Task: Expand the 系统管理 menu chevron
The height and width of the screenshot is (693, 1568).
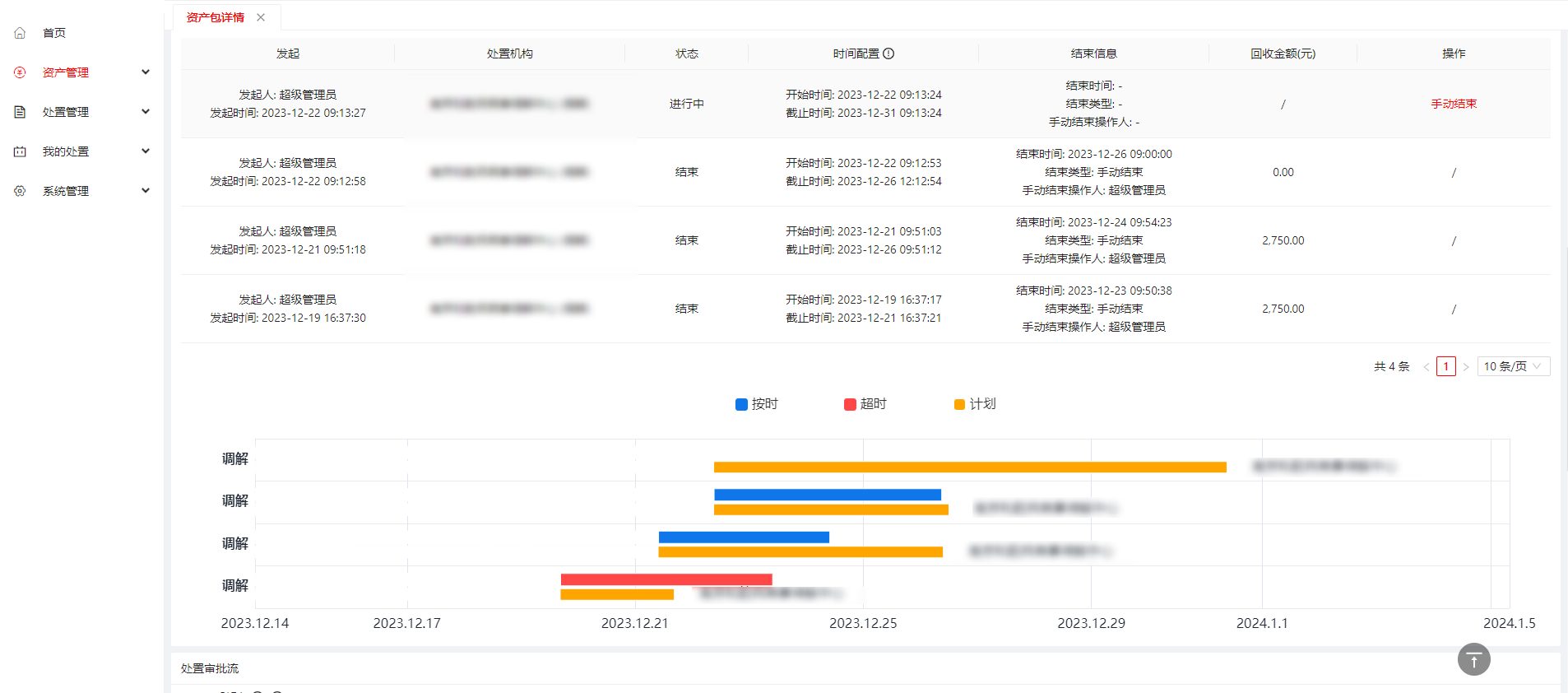Action: pos(146,191)
